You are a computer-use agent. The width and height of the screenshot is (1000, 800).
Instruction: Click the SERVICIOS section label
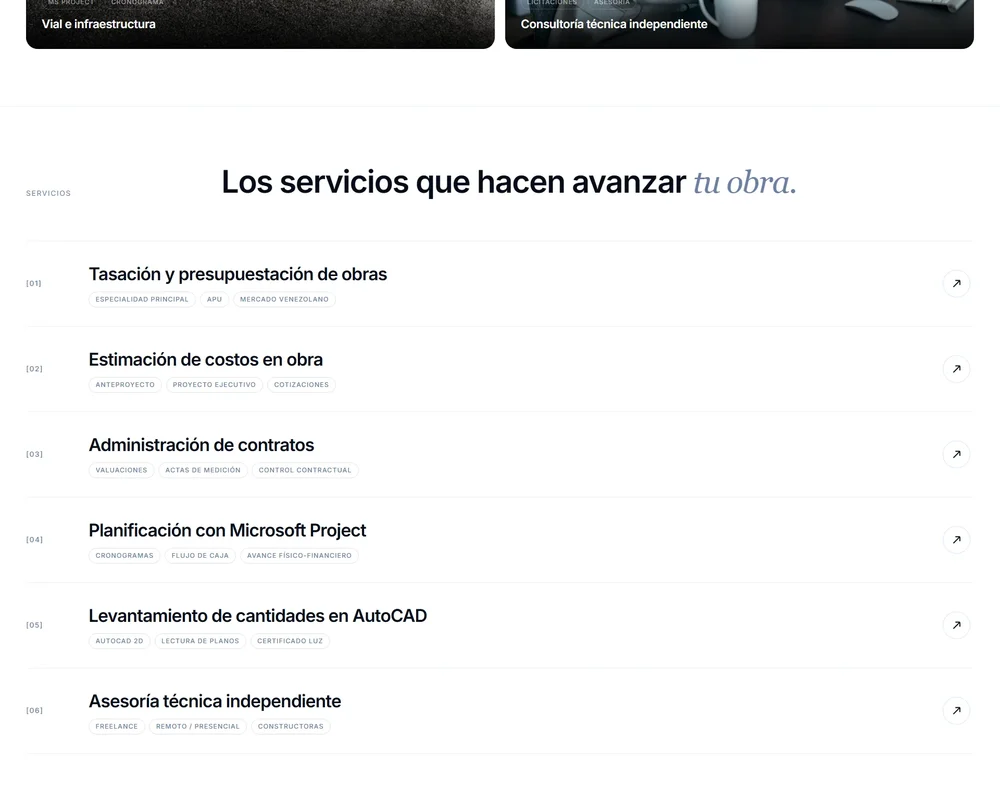(48, 193)
